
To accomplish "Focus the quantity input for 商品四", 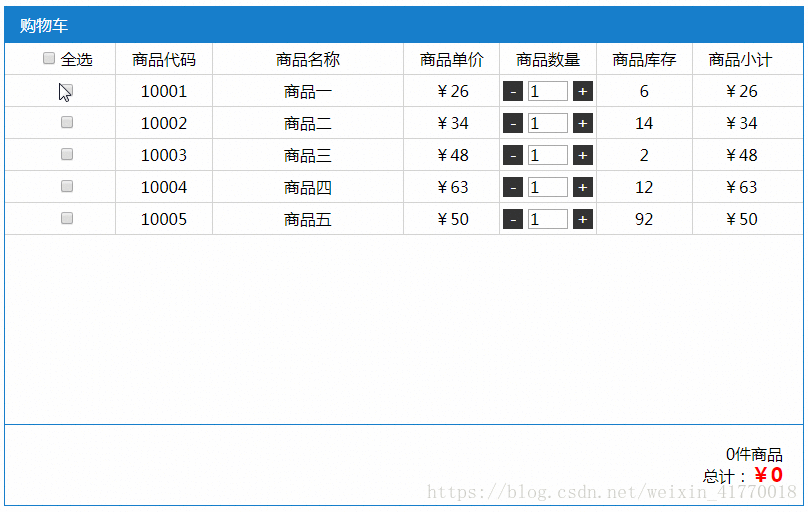I will click(x=548, y=187).
